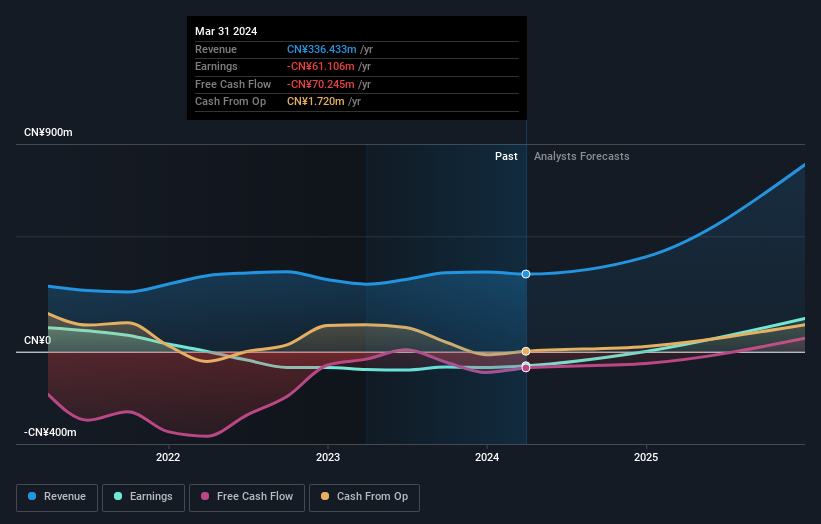This screenshot has height=524, width=821.
Task: Click the CN¥336.433m revenue value
Action: coord(321,49)
